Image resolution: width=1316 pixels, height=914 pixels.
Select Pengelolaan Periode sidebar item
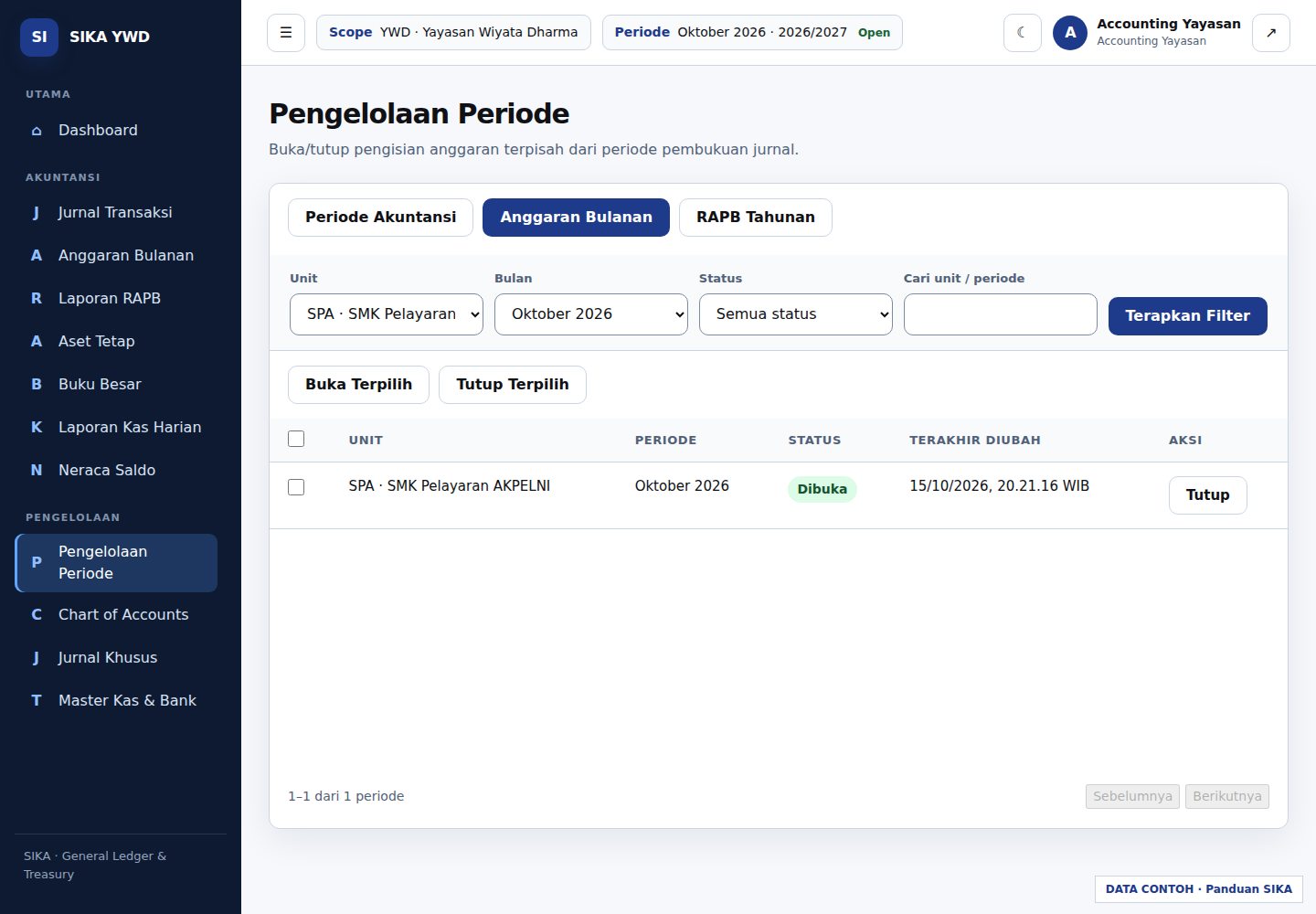[116, 562]
